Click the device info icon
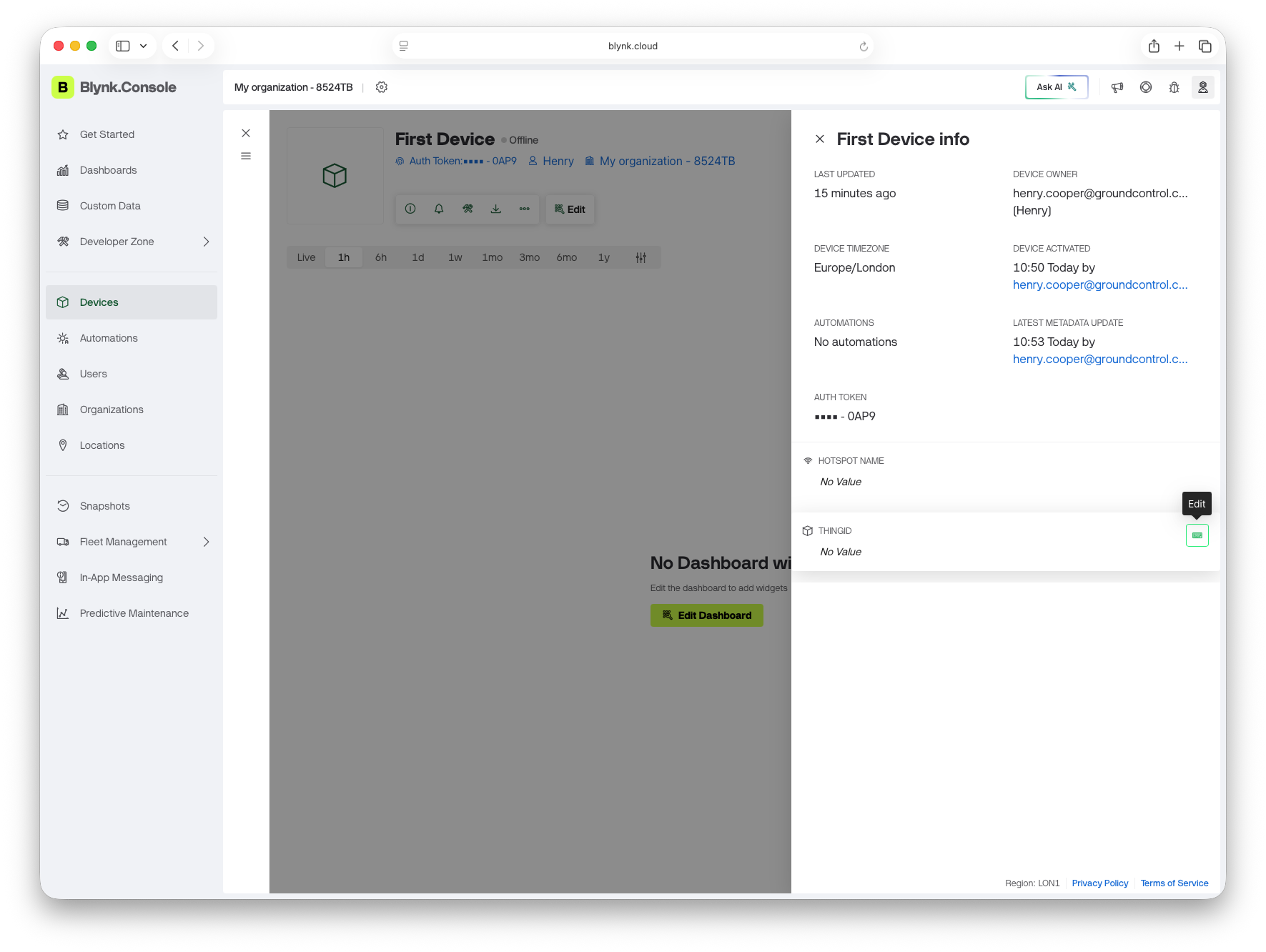Viewport: 1266px width, 952px height. pos(410,209)
